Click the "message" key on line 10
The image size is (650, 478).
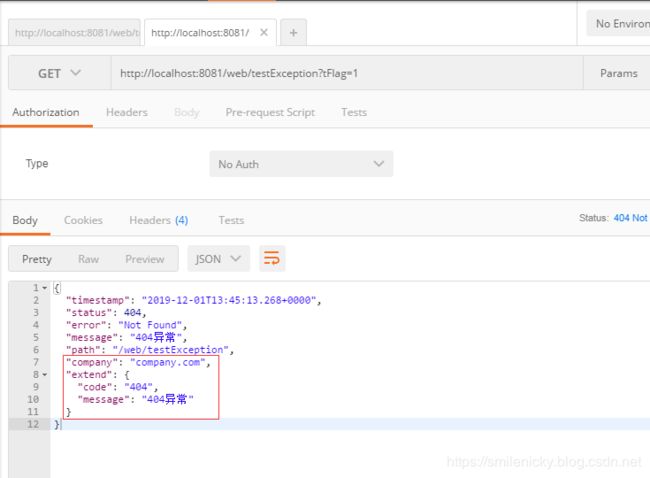[104, 400]
